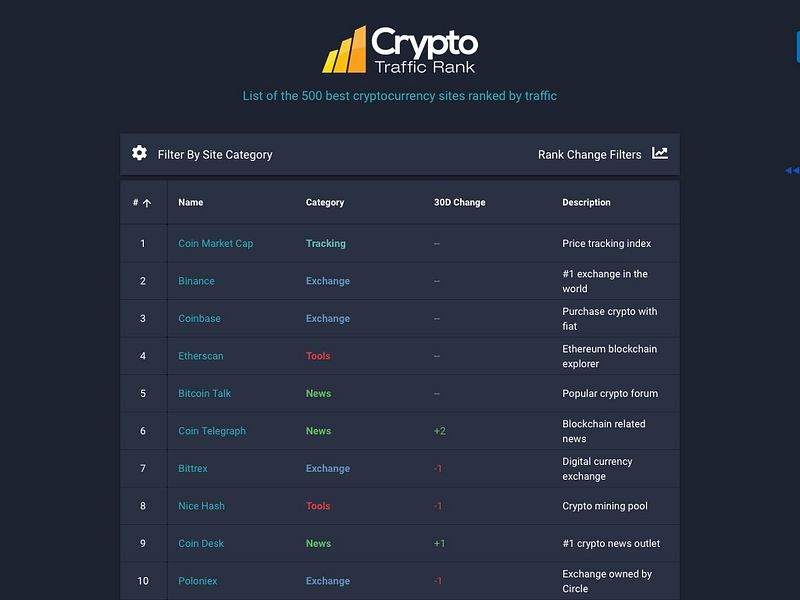Open the Bitcoin Talk forum link
This screenshot has height=600, width=800.
[205, 393]
